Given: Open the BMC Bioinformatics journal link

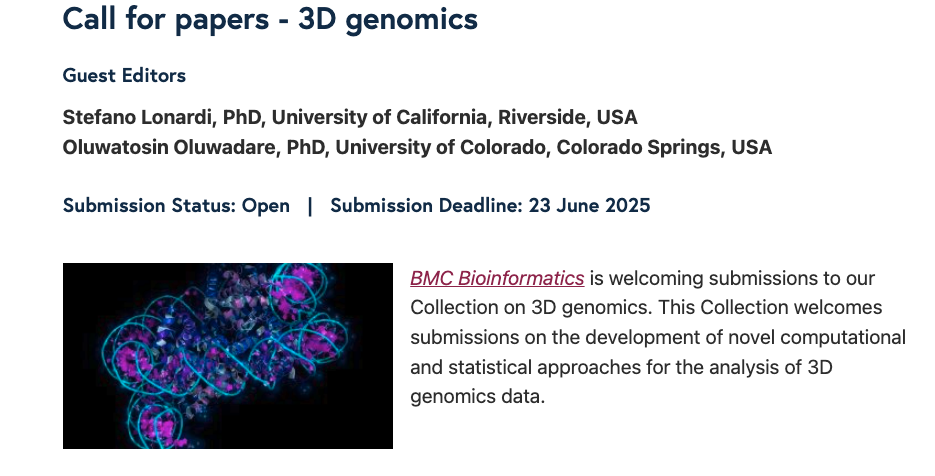Looking at the screenshot, I should (497, 278).
